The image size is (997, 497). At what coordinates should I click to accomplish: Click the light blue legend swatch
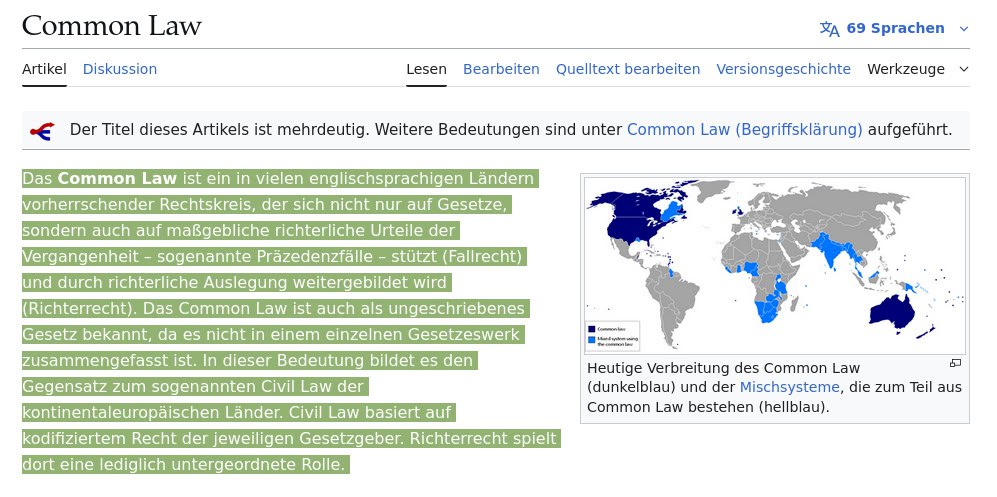pos(591,339)
